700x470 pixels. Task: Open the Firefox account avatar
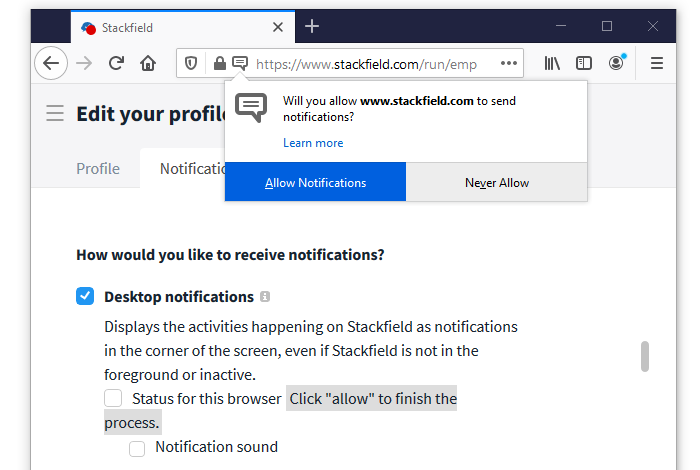coord(617,63)
